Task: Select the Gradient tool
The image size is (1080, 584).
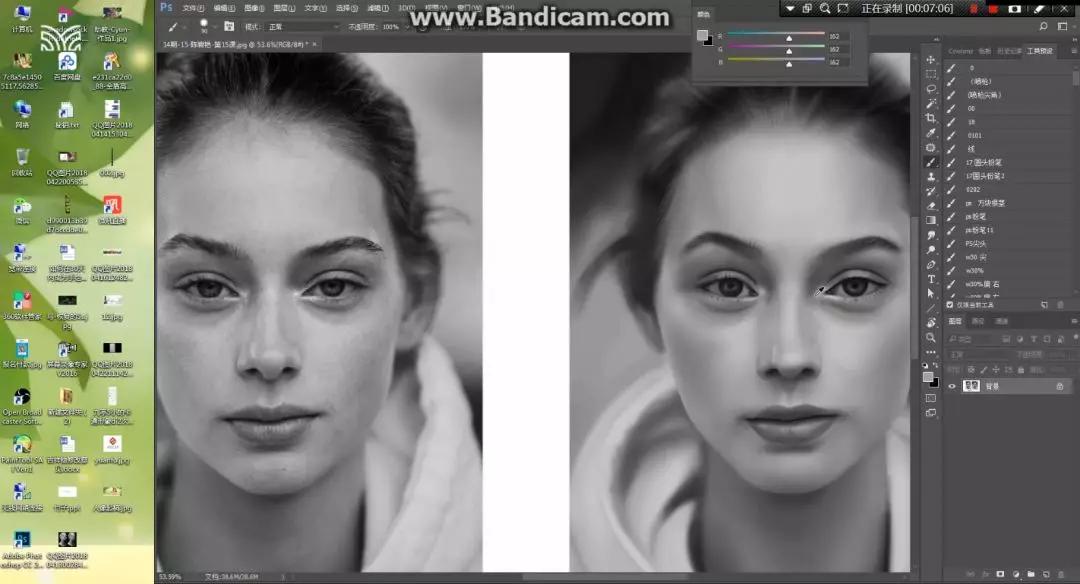Action: (931, 220)
